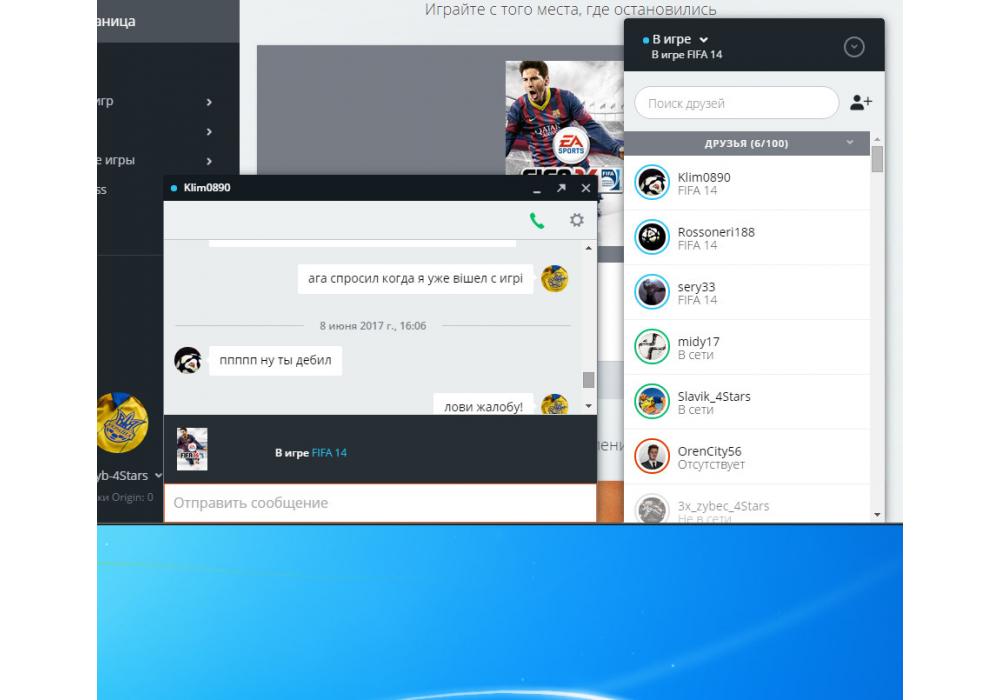Screen dimensions: 1000x700
Task: Expand the top sidebar menu chevron
Action: pyautogui.click(x=209, y=102)
